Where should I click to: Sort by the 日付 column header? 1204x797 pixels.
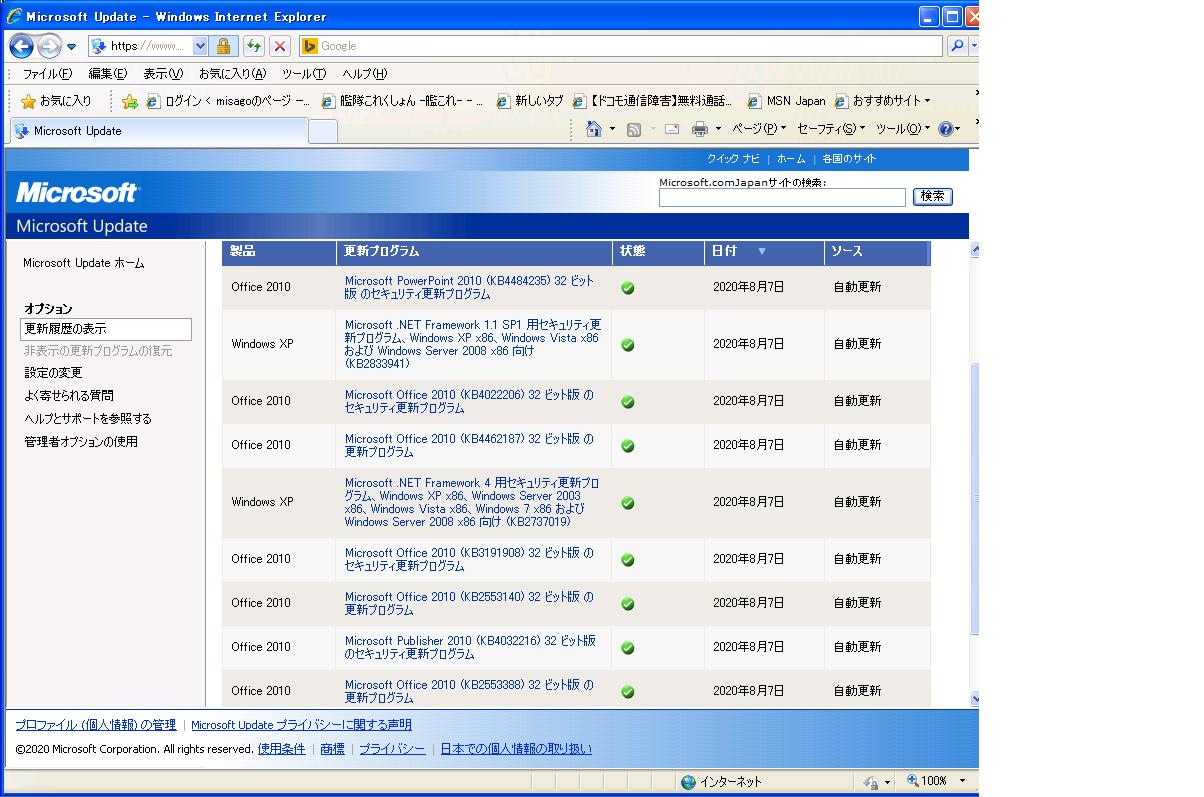click(764, 252)
